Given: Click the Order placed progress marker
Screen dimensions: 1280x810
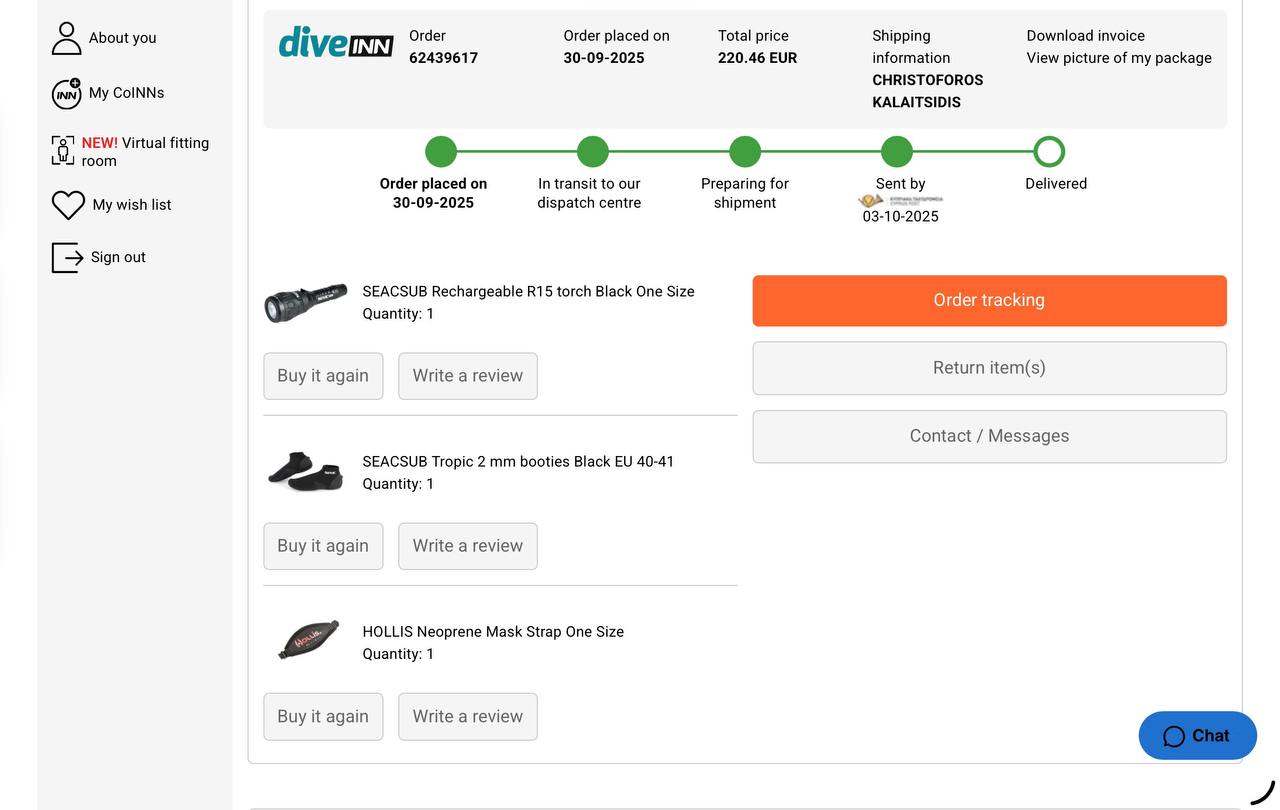Looking at the screenshot, I should pos(441,152).
